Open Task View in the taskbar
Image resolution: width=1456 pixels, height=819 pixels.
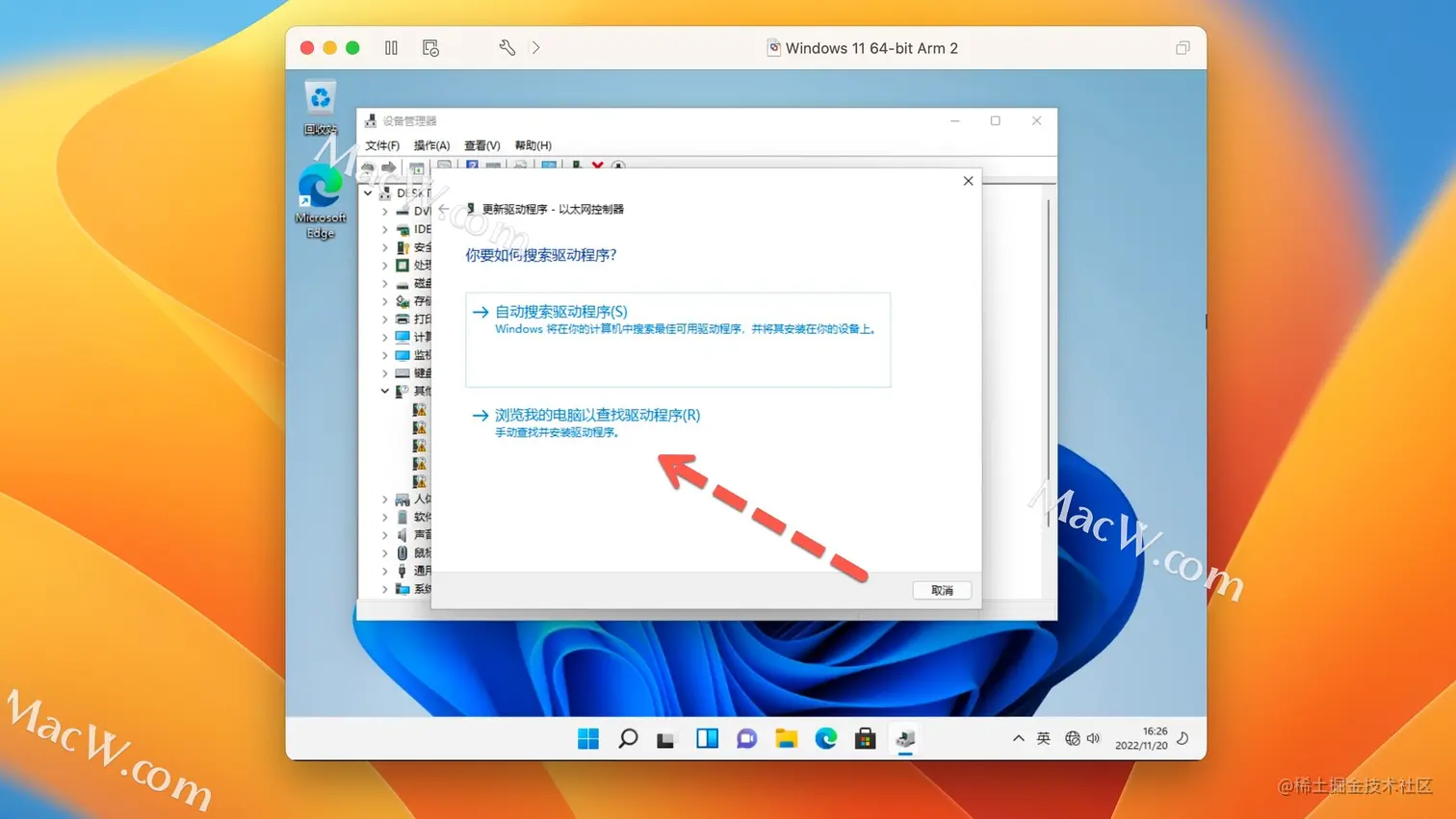tap(666, 739)
